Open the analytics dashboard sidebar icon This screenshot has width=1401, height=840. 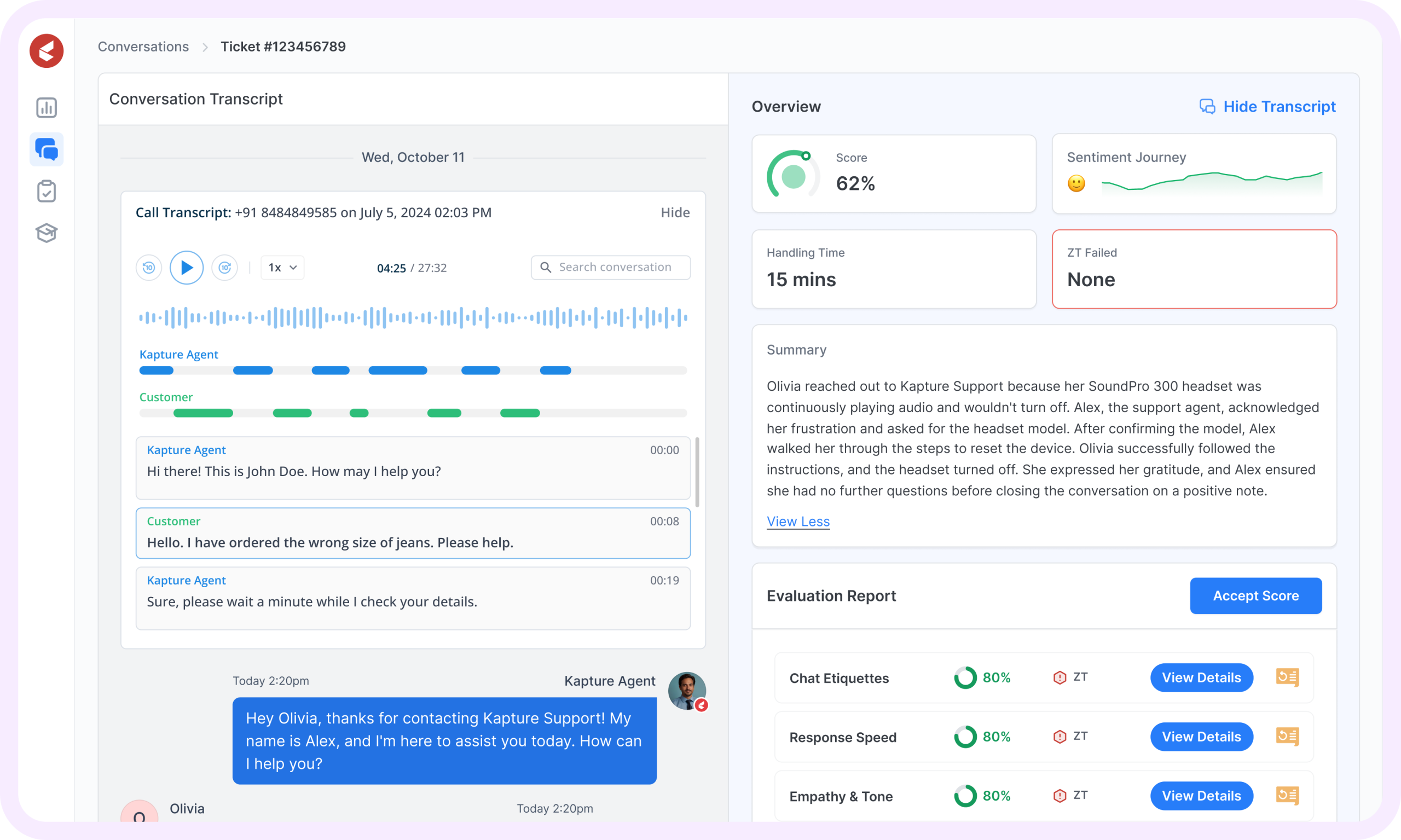[x=47, y=108]
